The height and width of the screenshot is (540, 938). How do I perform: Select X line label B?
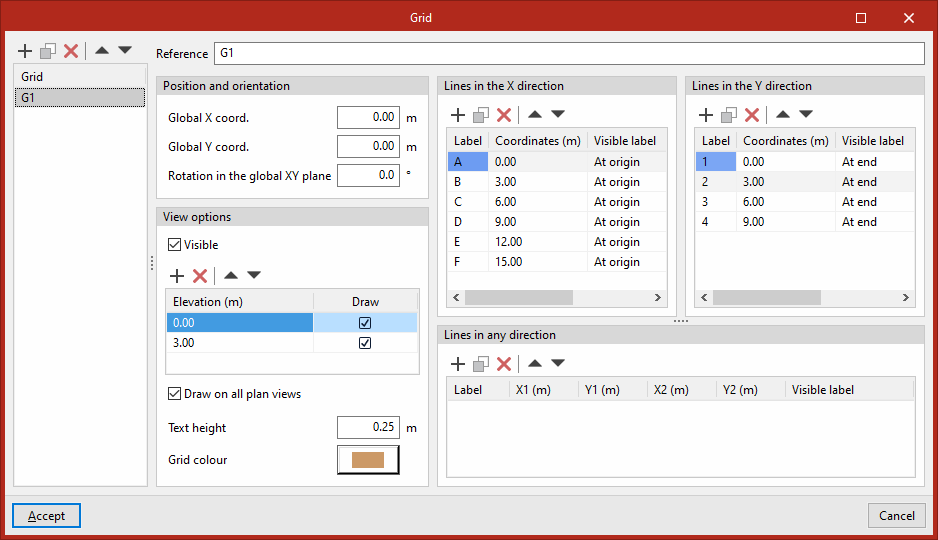pyautogui.click(x=468, y=182)
